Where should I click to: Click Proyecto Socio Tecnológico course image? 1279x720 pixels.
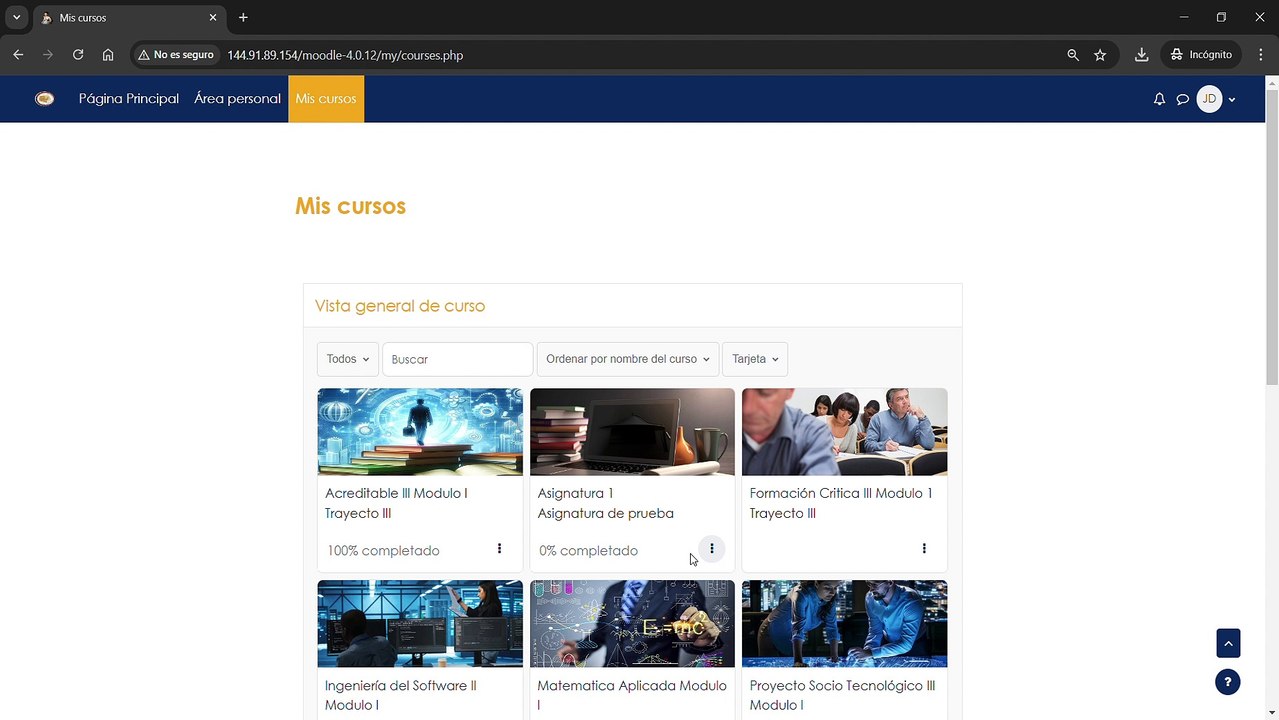click(845, 624)
